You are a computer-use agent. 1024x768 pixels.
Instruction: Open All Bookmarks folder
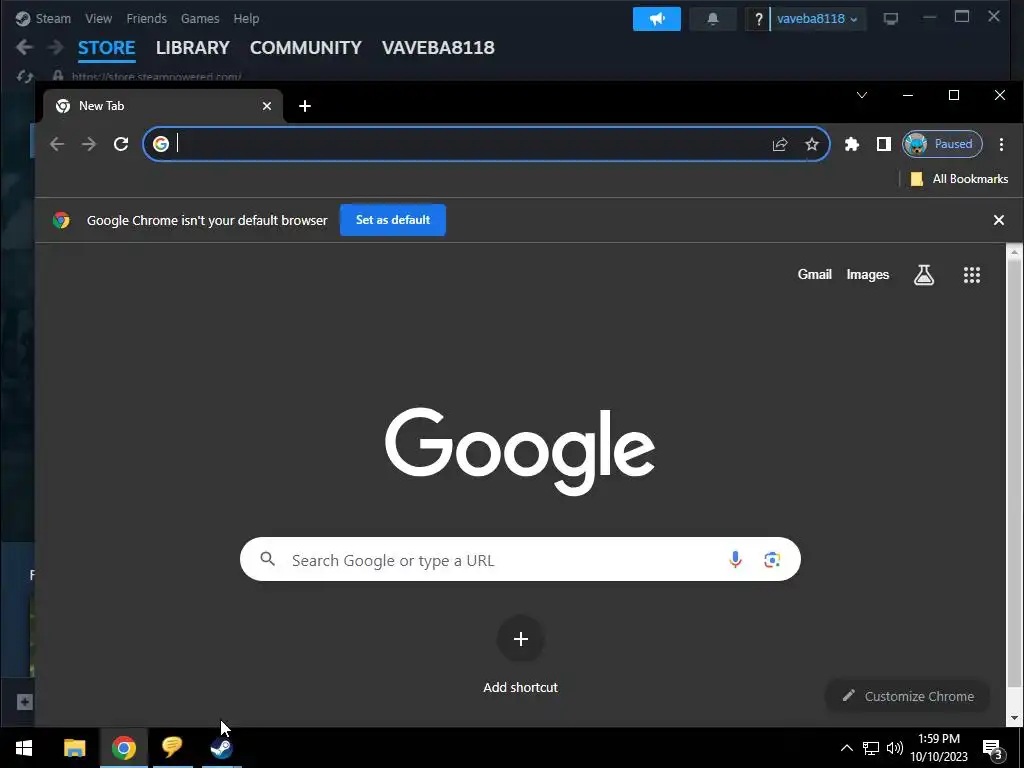pos(959,179)
